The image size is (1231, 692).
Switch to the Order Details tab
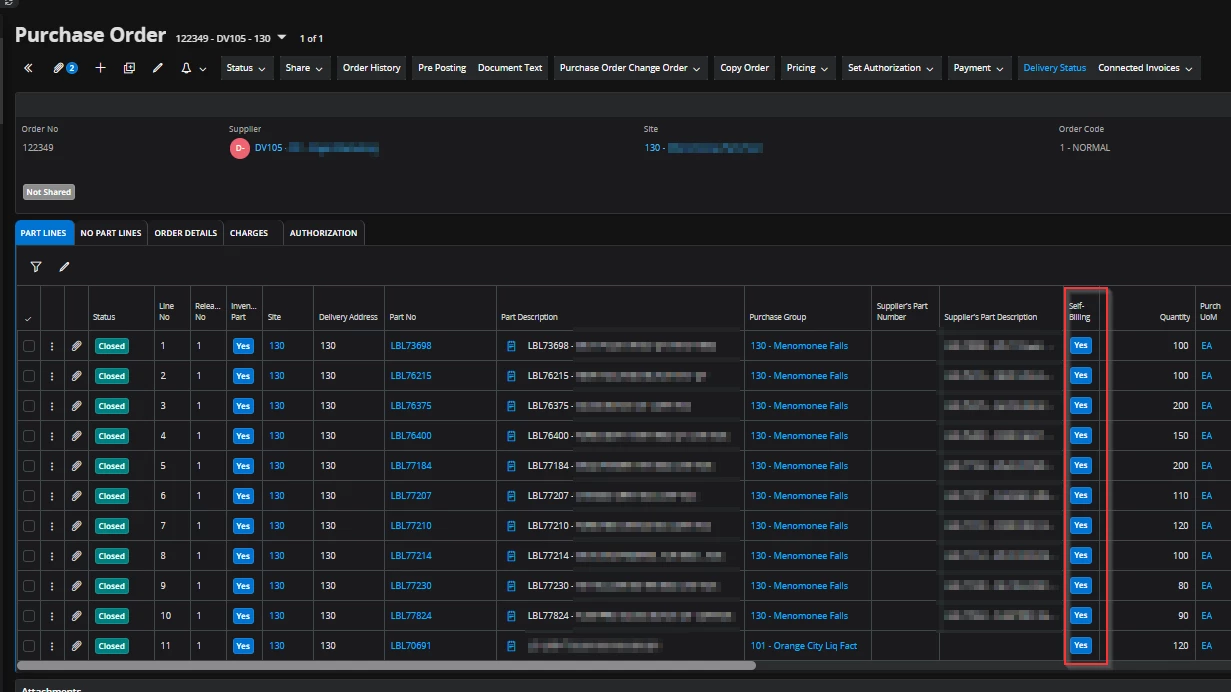click(185, 233)
